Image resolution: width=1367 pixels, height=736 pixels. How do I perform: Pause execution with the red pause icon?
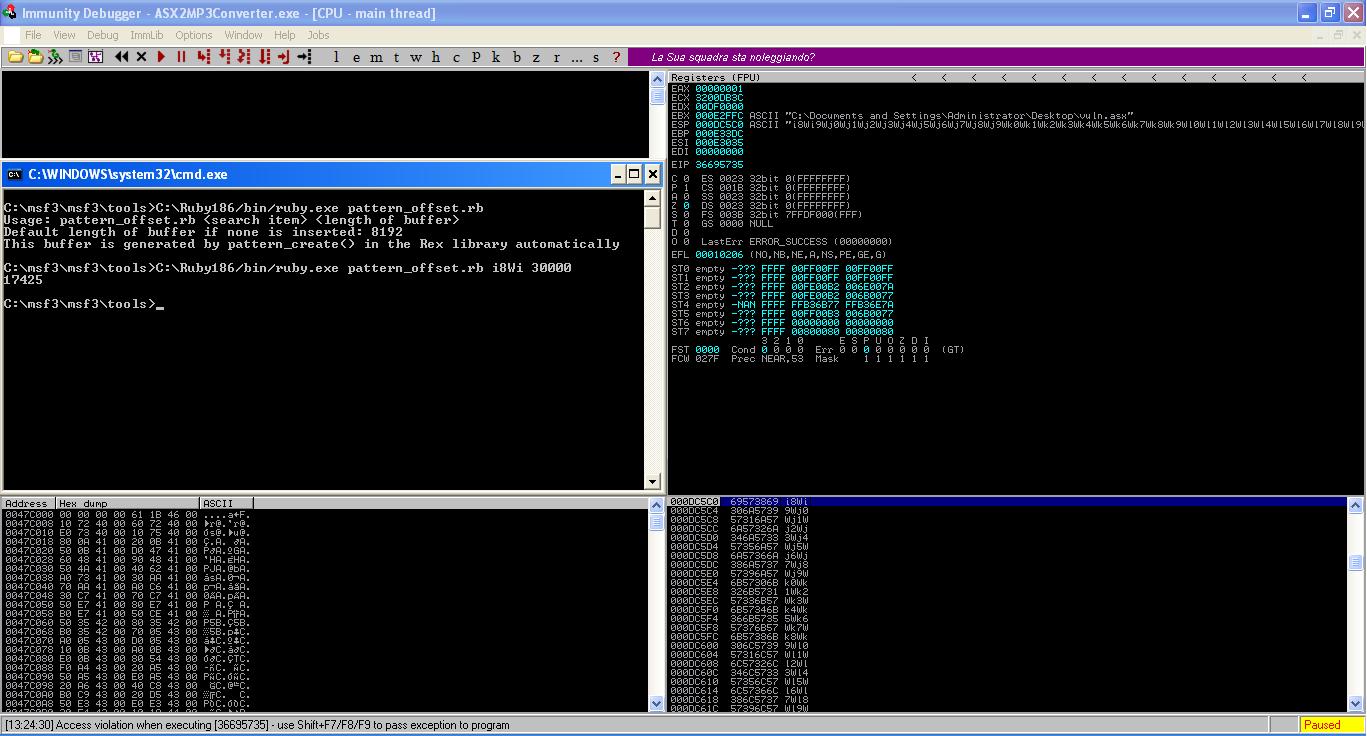click(181, 57)
